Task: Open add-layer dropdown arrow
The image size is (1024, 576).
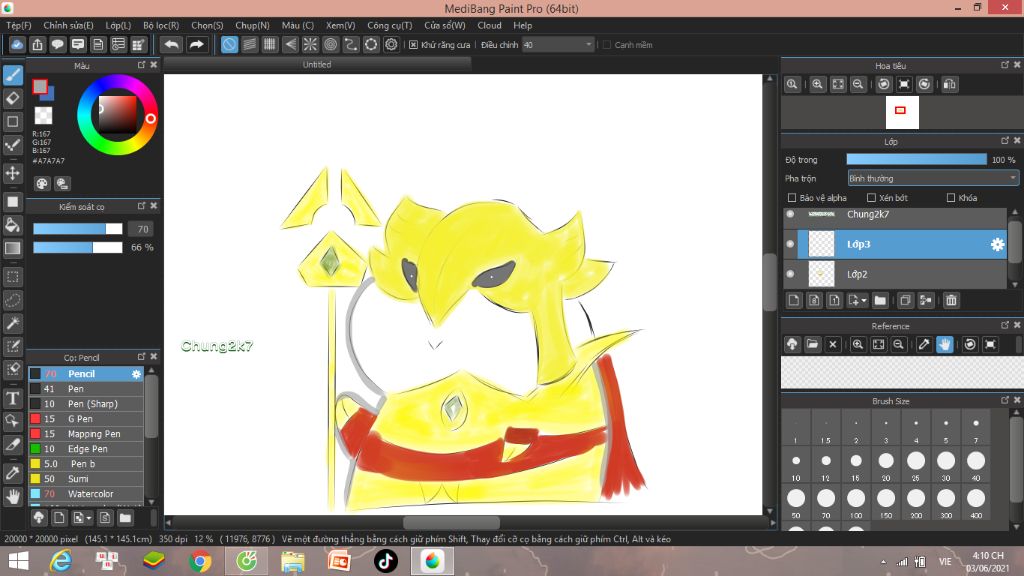Action: 864,301
